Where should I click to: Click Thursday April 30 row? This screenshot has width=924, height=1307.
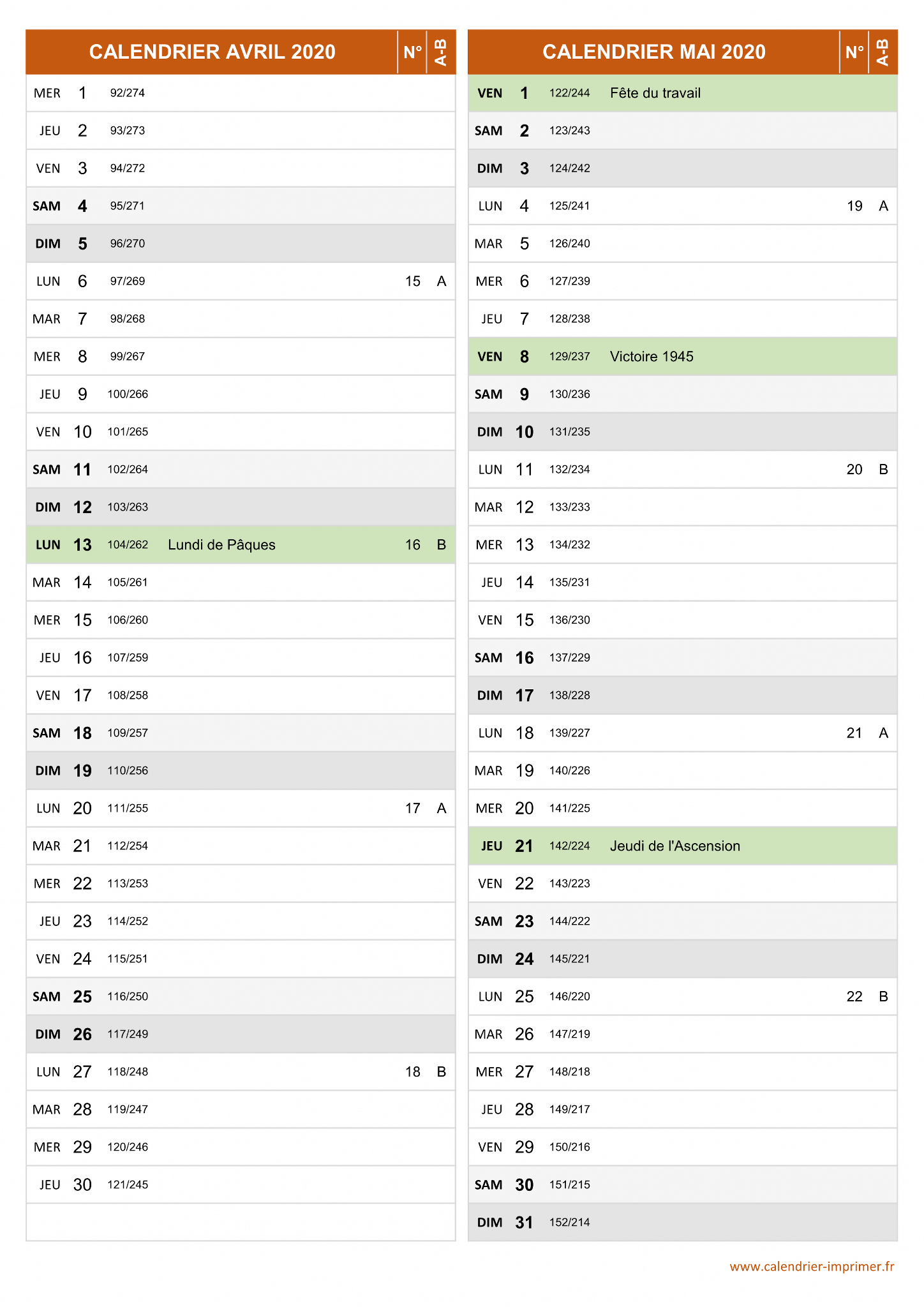(241, 1185)
